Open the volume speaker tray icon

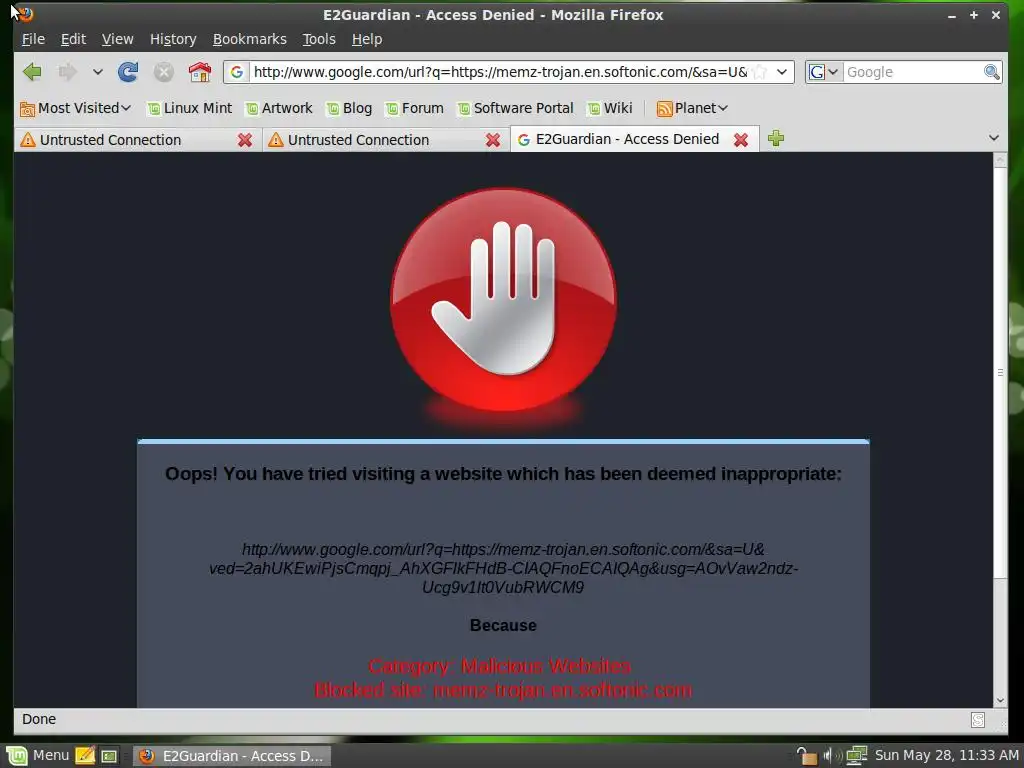tap(831, 756)
